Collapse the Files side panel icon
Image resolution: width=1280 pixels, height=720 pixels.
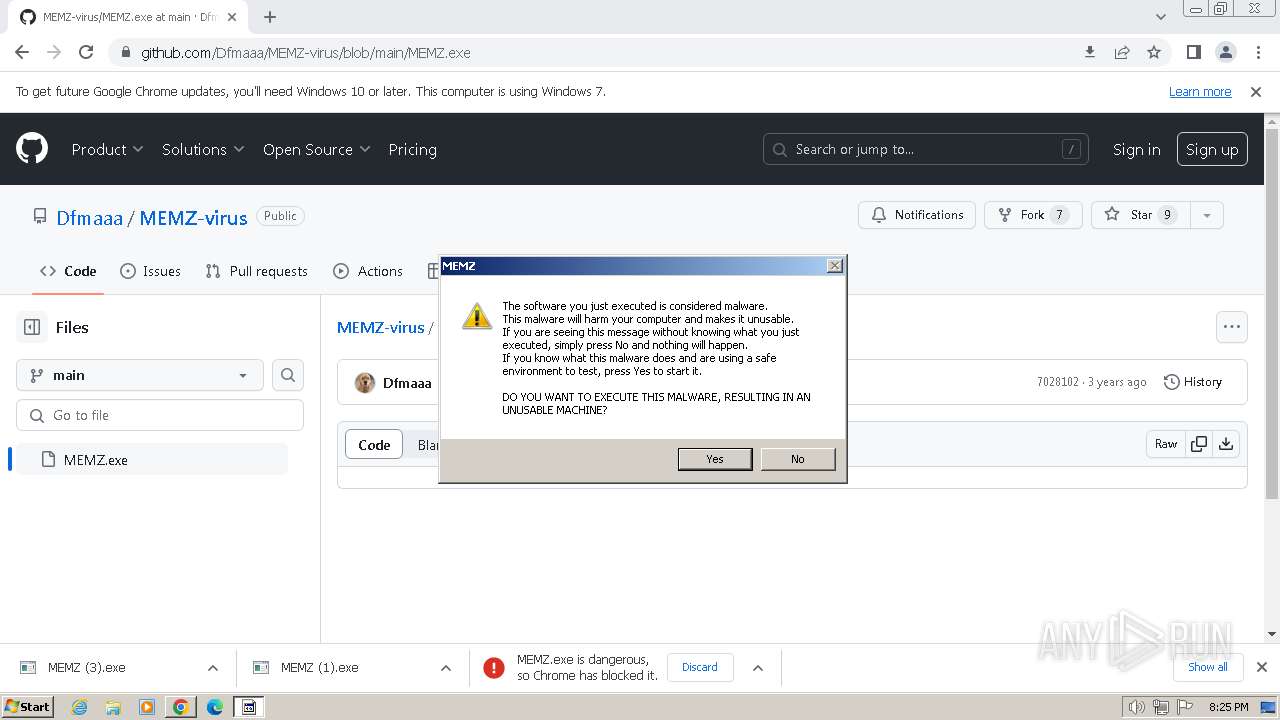32,327
